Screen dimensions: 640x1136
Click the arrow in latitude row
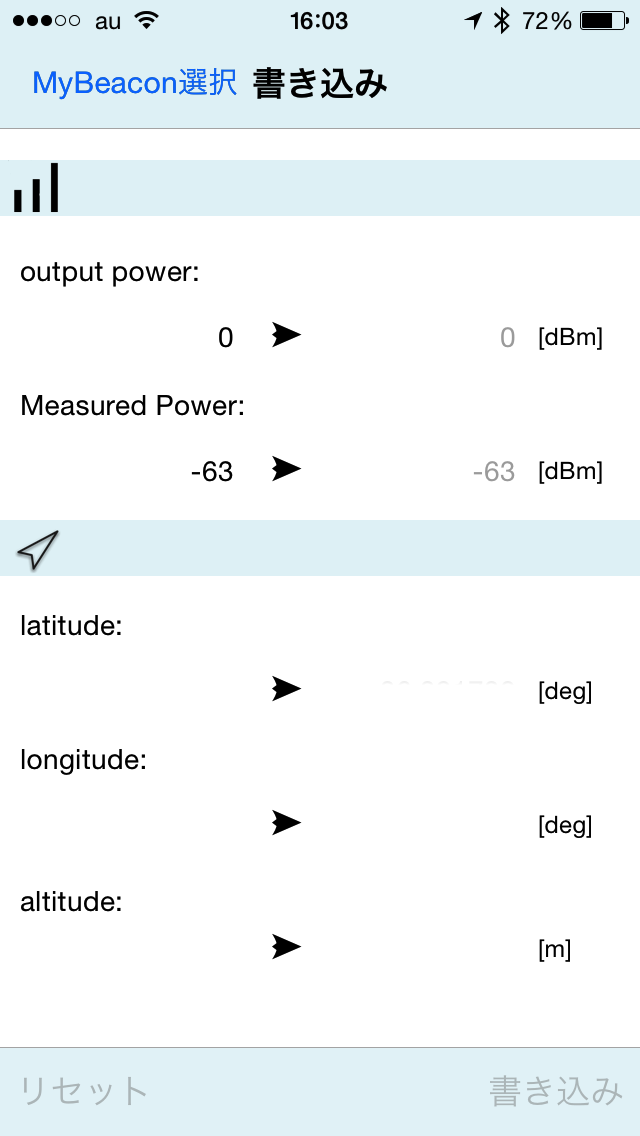[286, 689]
